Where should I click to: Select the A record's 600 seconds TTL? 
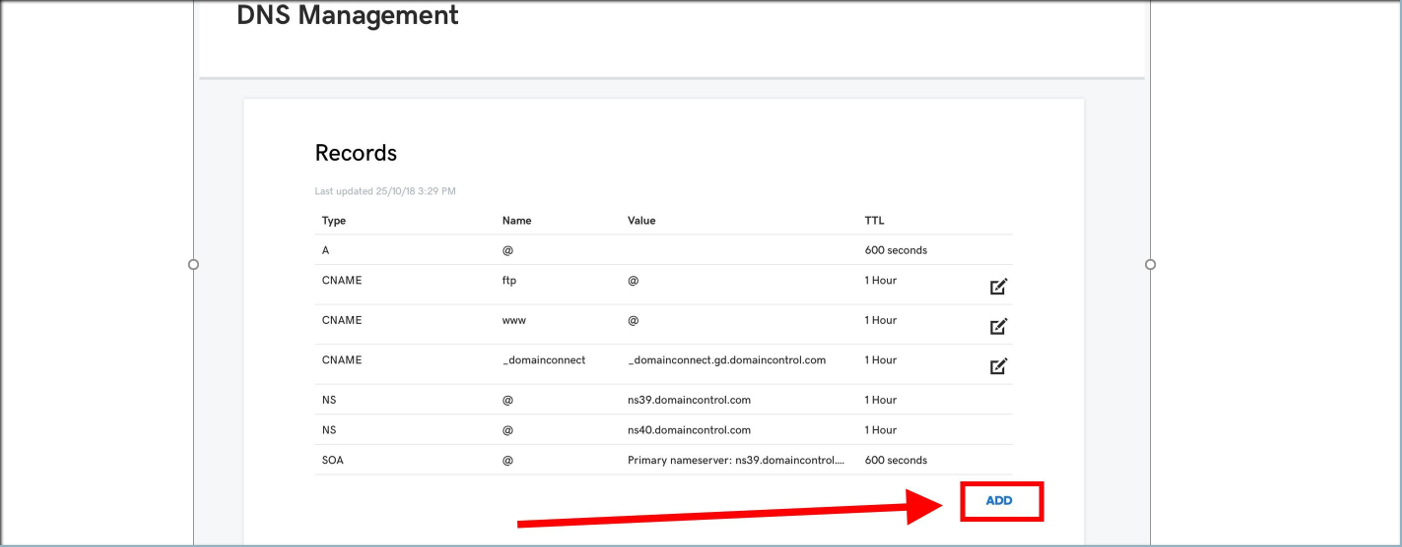[896, 250]
